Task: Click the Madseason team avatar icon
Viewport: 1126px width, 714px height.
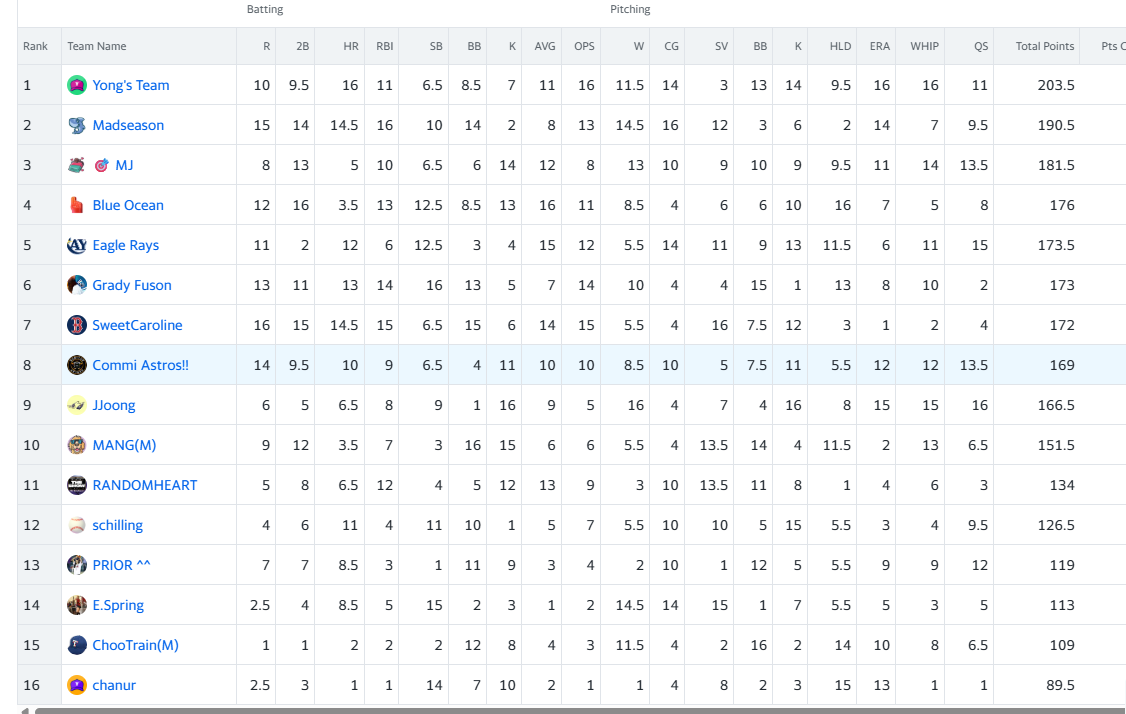Action: pyautogui.click(x=77, y=126)
